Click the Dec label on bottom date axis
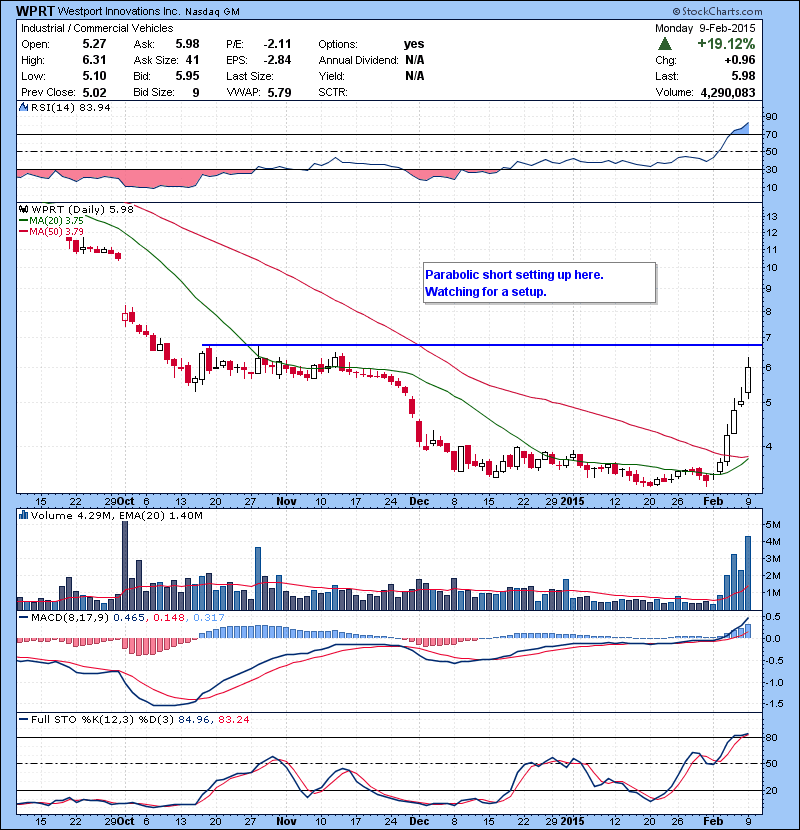This screenshot has width=800, height=830. [419, 820]
